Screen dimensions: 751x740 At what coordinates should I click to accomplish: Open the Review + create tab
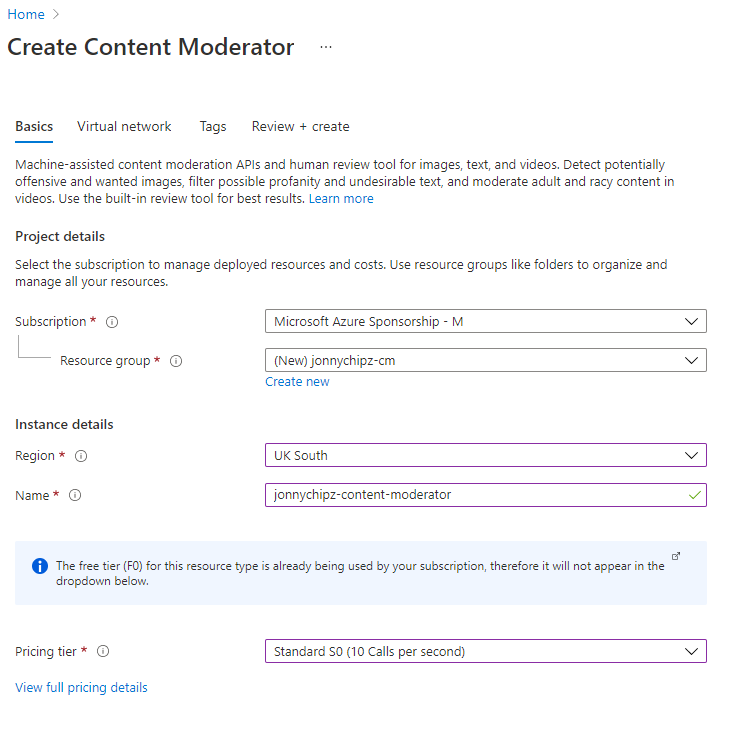pos(300,127)
